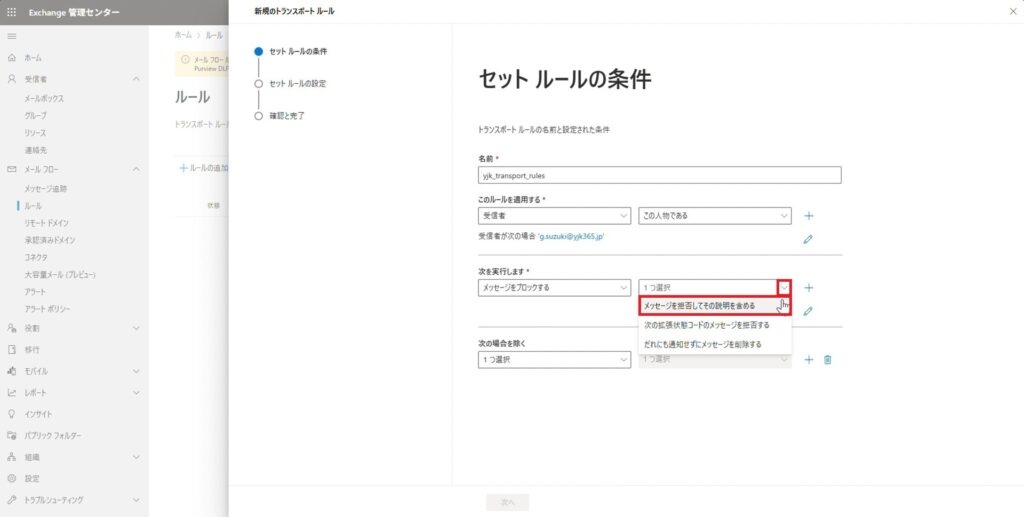The image size is (1024, 517).
Task: Go to セット ルールの設定 step
Action: click(291, 84)
